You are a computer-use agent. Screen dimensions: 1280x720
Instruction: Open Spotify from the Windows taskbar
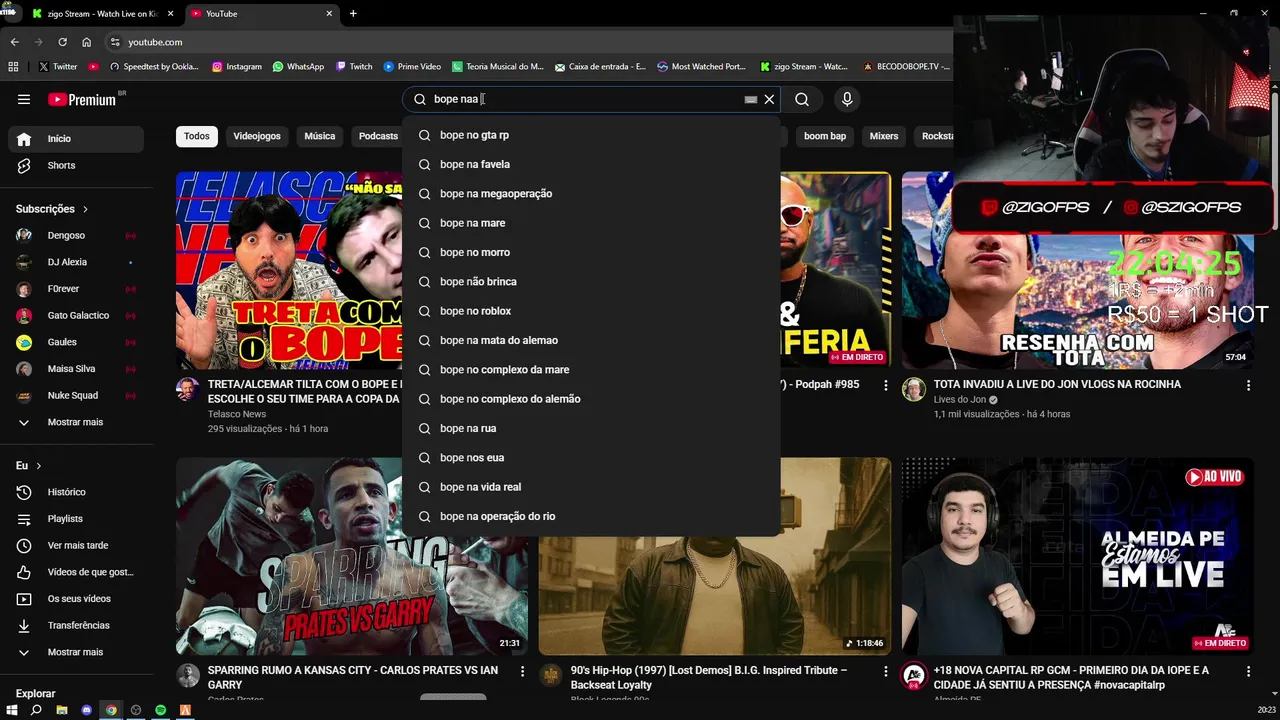coord(160,710)
